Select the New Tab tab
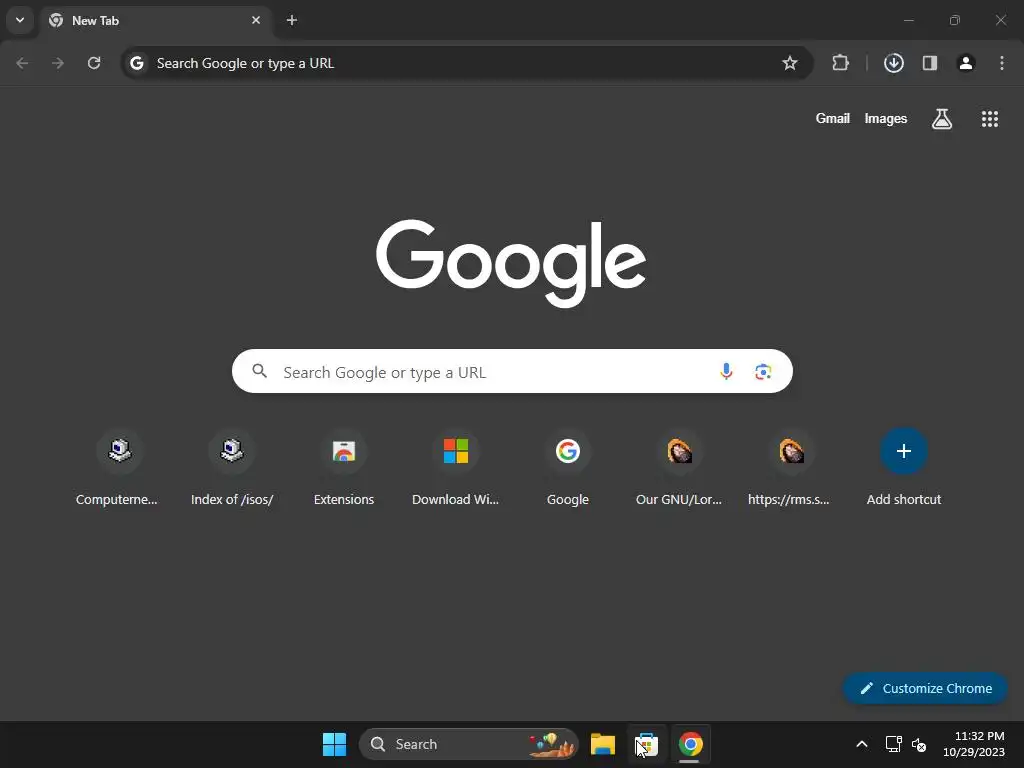 point(155,20)
